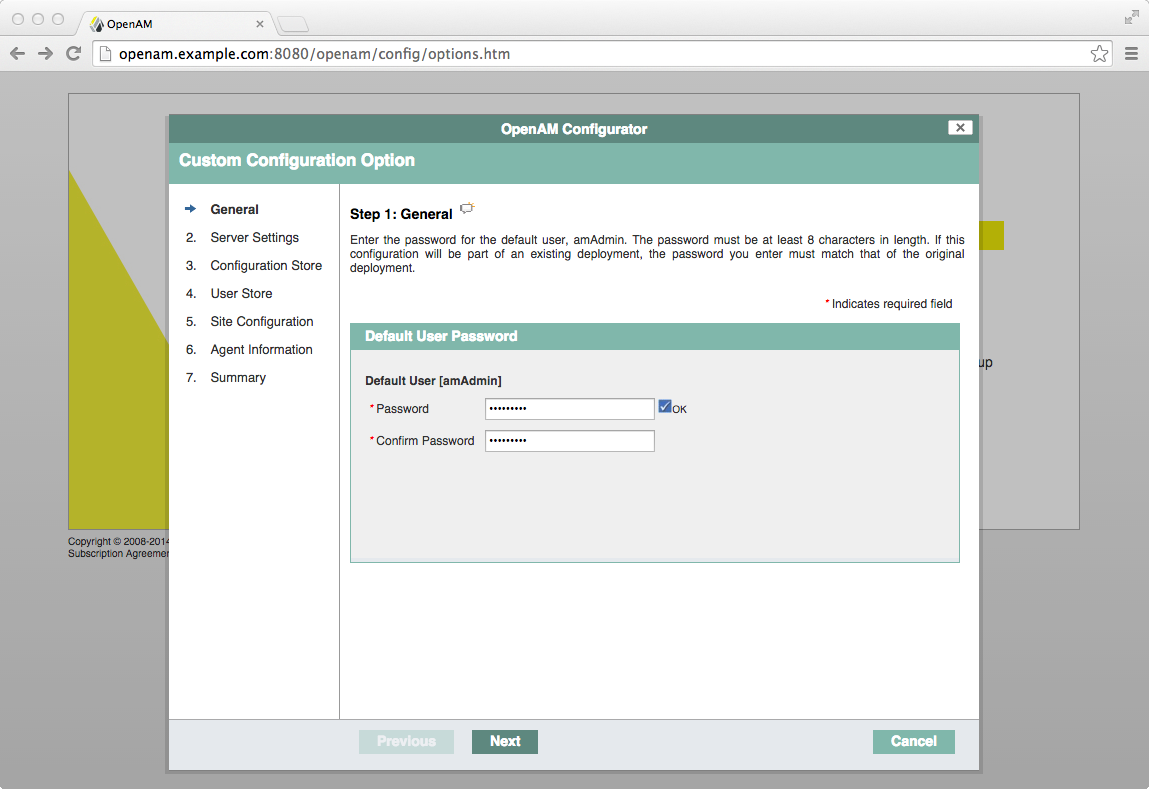Select the User Store step
Screen dimensions: 1149x789
point(241,293)
